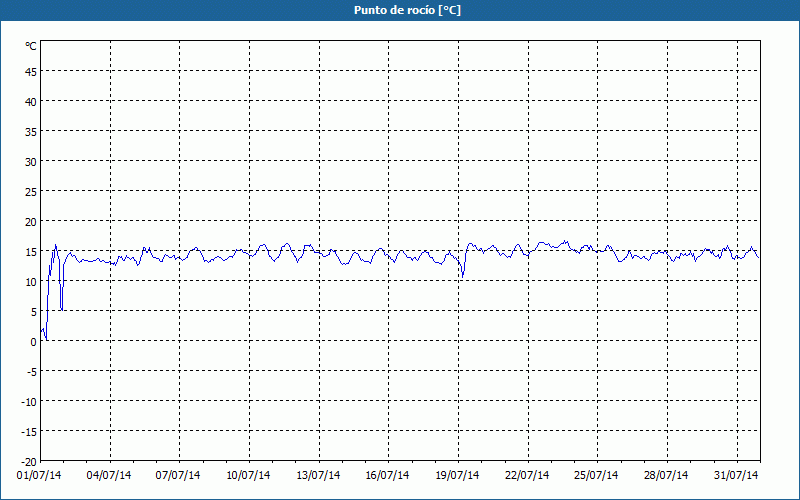Click the 28/07/14 date label

coord(666,476)
